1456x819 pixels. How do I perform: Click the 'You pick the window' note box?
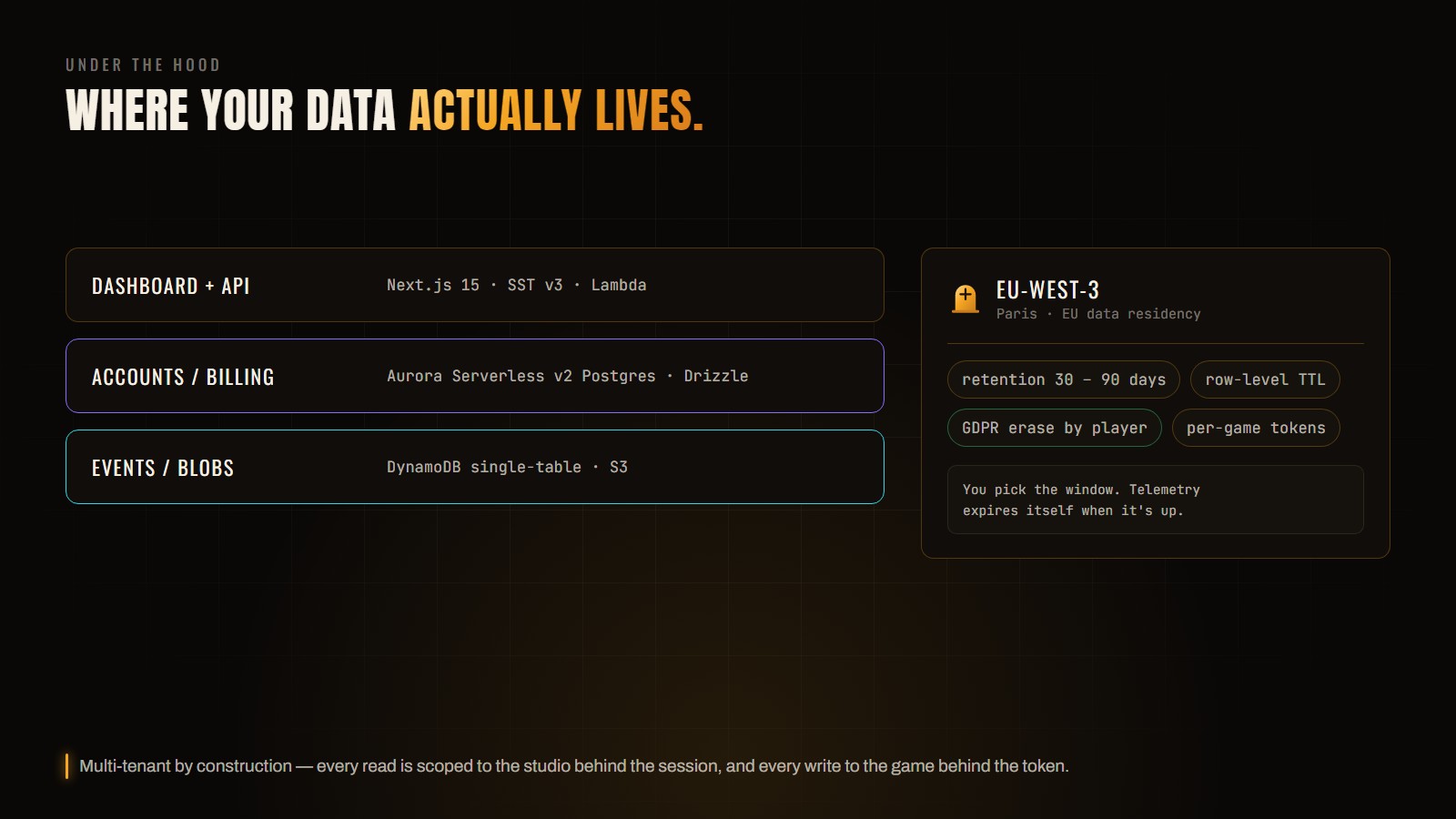(1156, 500)
